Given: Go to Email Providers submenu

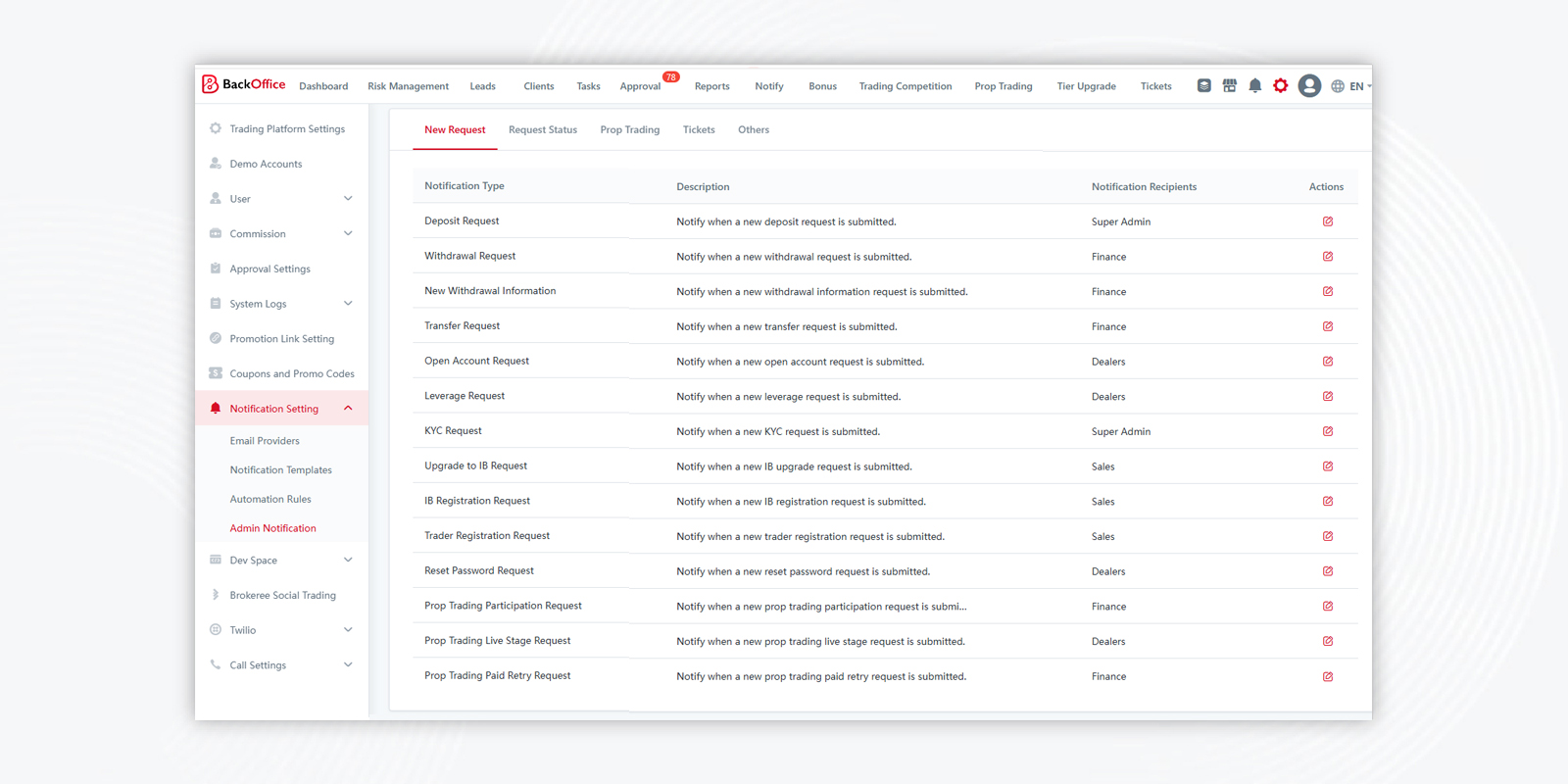Looking at the screenshot, I should click(265, 441).
